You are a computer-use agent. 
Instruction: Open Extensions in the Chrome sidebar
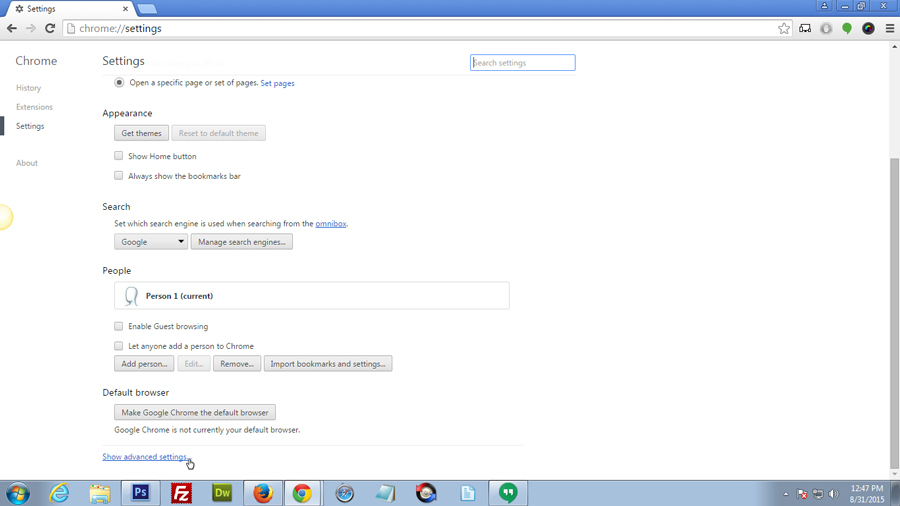point(34,107)
